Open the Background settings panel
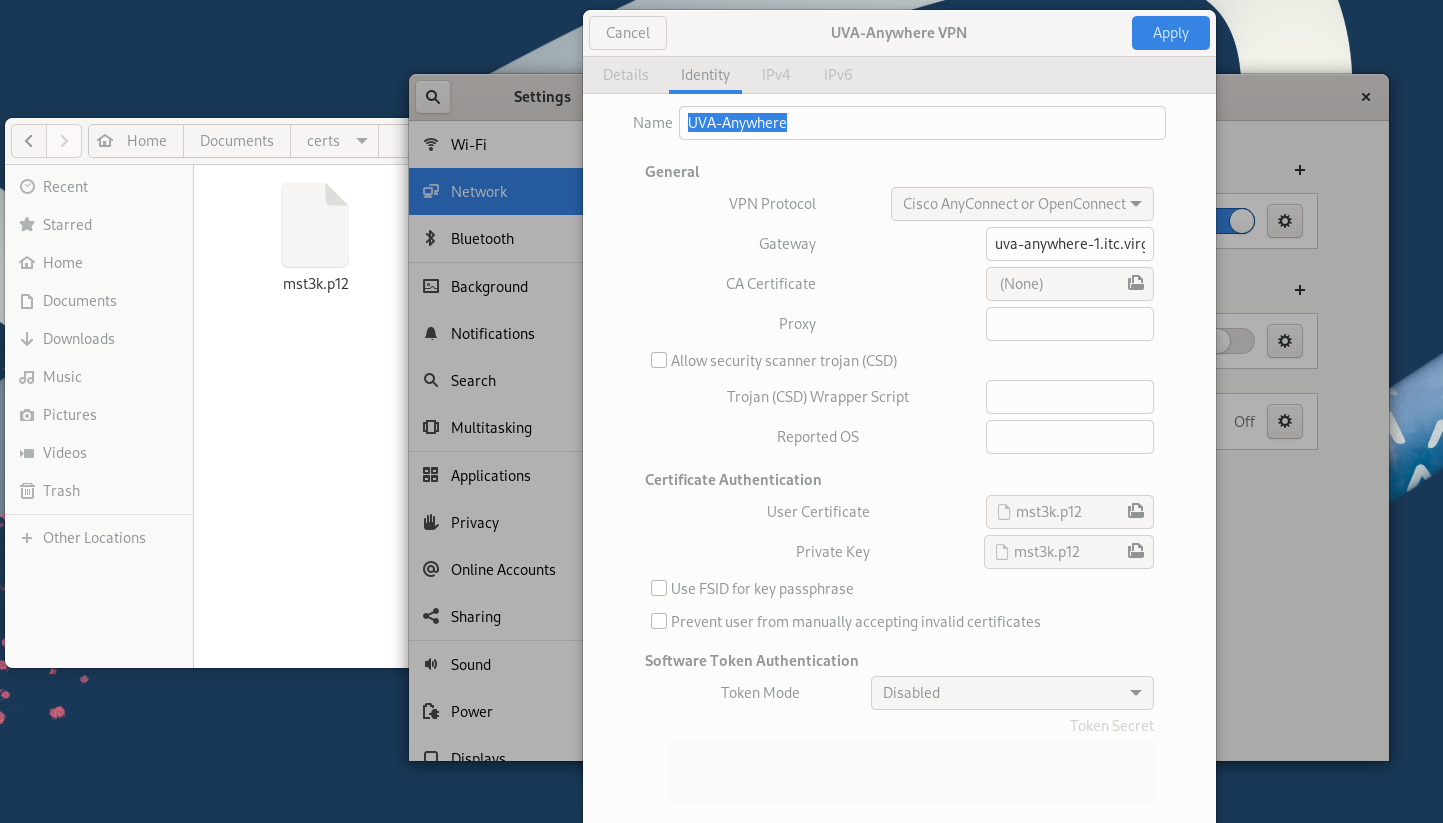Viewport: 1443px width, 823px height. click(489, 286)
